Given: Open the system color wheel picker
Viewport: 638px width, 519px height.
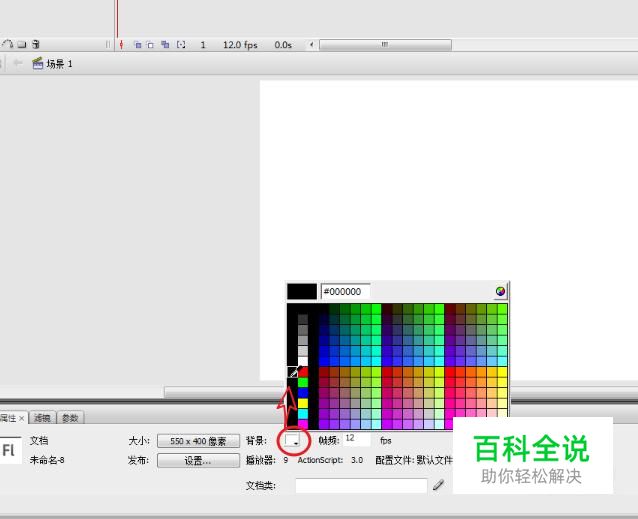Looking at the screenshot, I should pos(500,291).
